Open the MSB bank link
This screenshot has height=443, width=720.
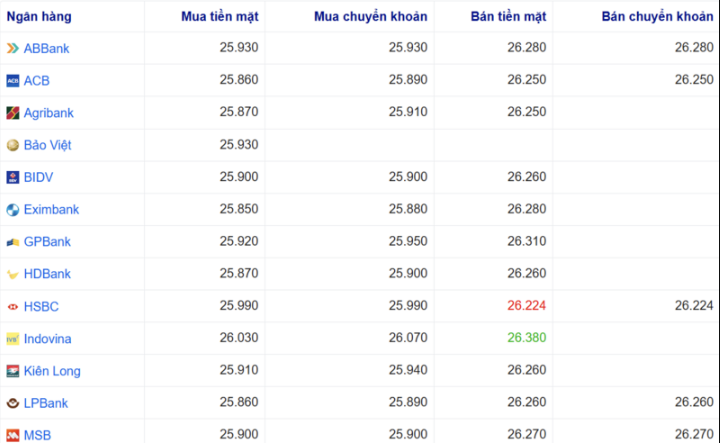point(37,435)
